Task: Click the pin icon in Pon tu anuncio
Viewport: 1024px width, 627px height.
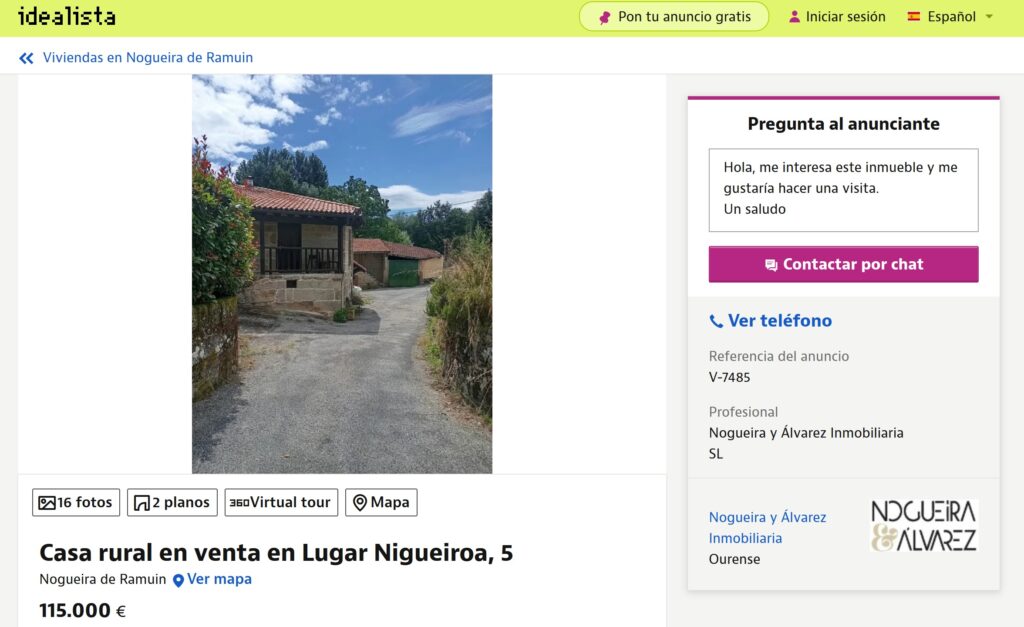Action: click(605, 17)
